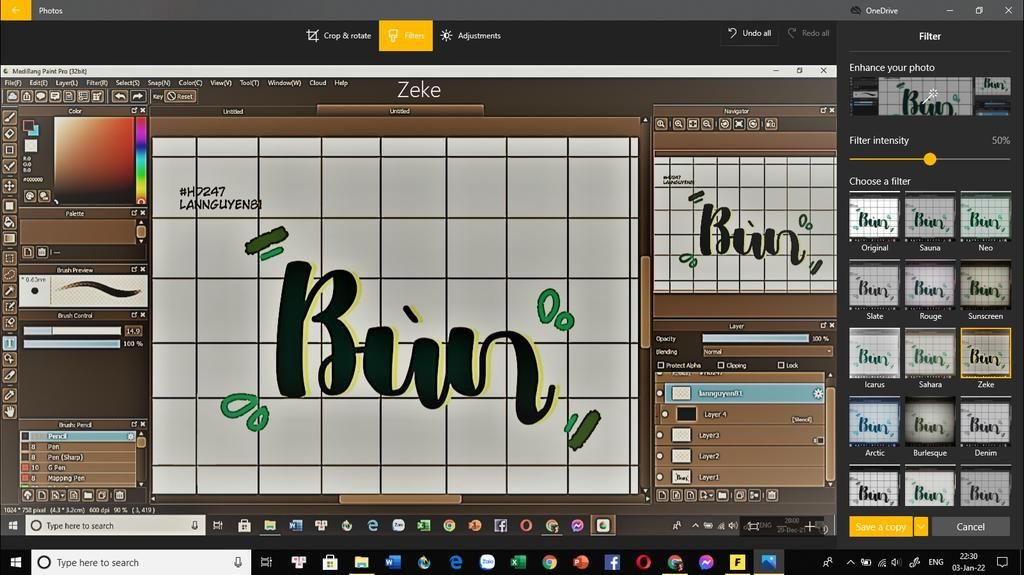Select the Eraser tool in MediBang
Viewport: 1024px width, 575px height.
click(x=10, y=133)
